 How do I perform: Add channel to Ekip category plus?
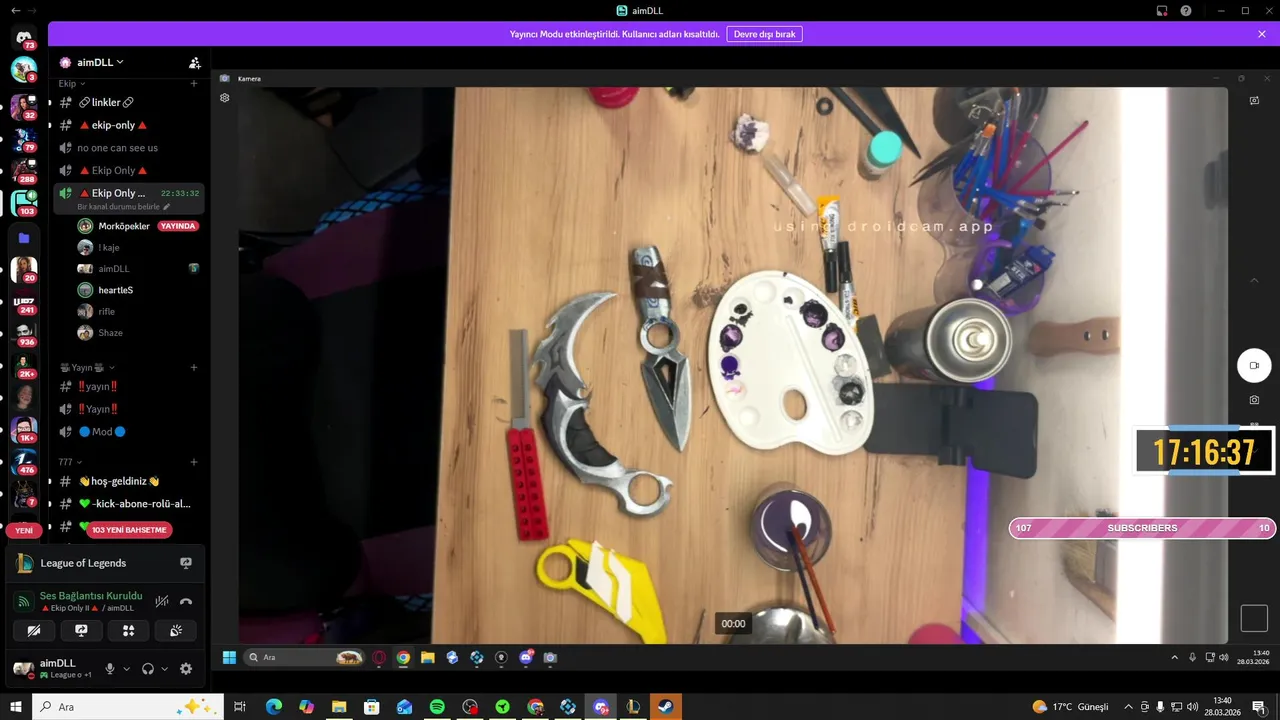(x=194, y=84)
